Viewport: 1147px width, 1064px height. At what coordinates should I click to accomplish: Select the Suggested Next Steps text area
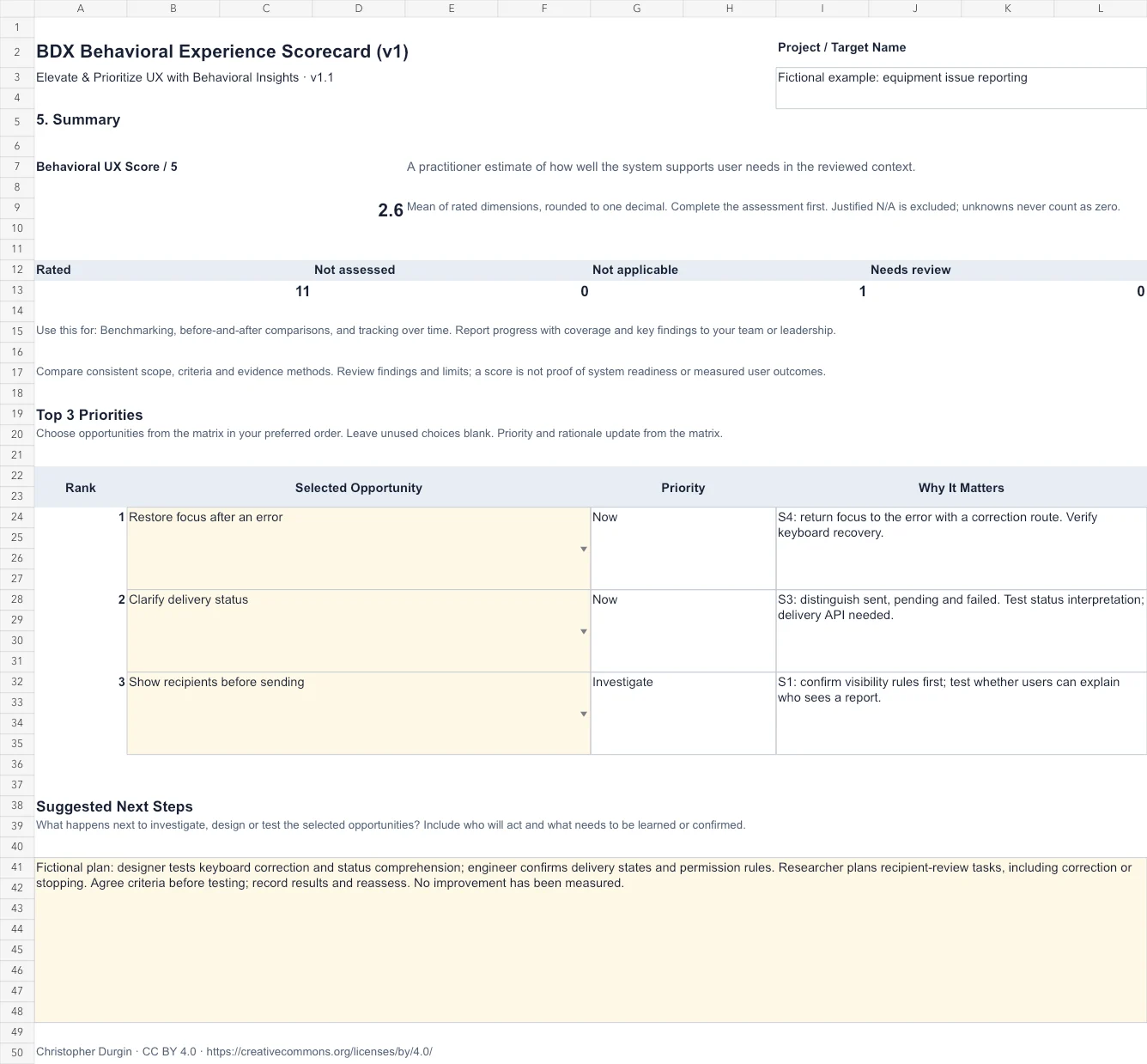pyautogui.click(x=591, y=939)
